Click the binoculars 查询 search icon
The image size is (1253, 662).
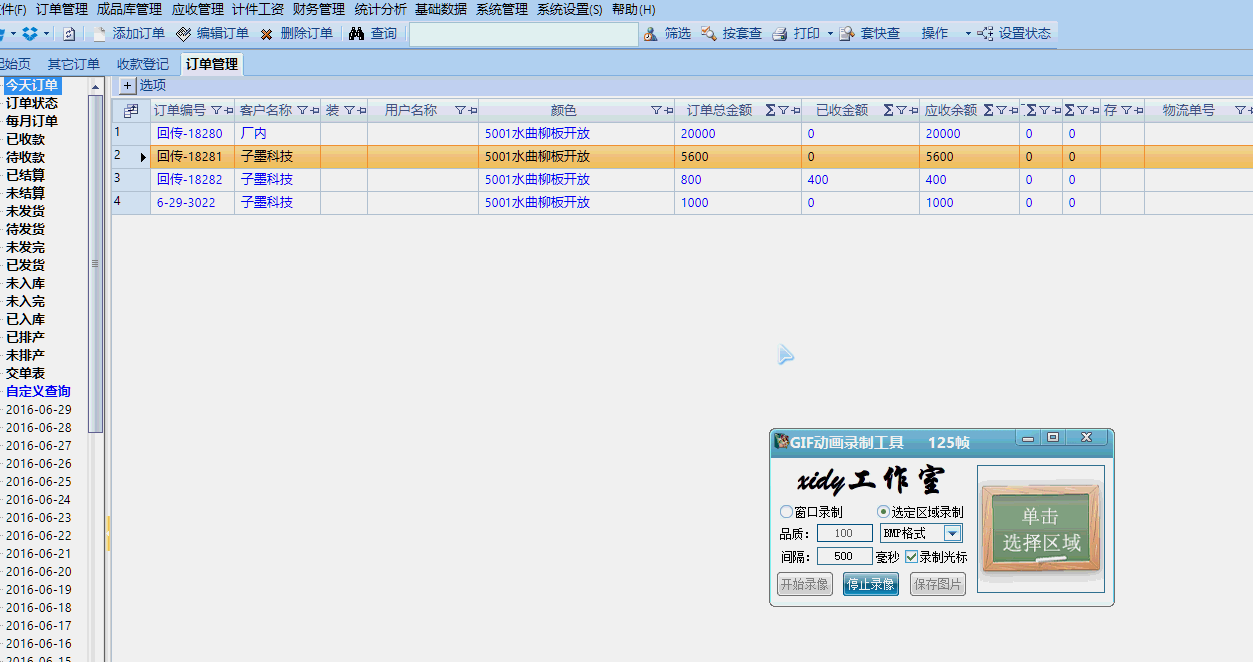[356, 34]
